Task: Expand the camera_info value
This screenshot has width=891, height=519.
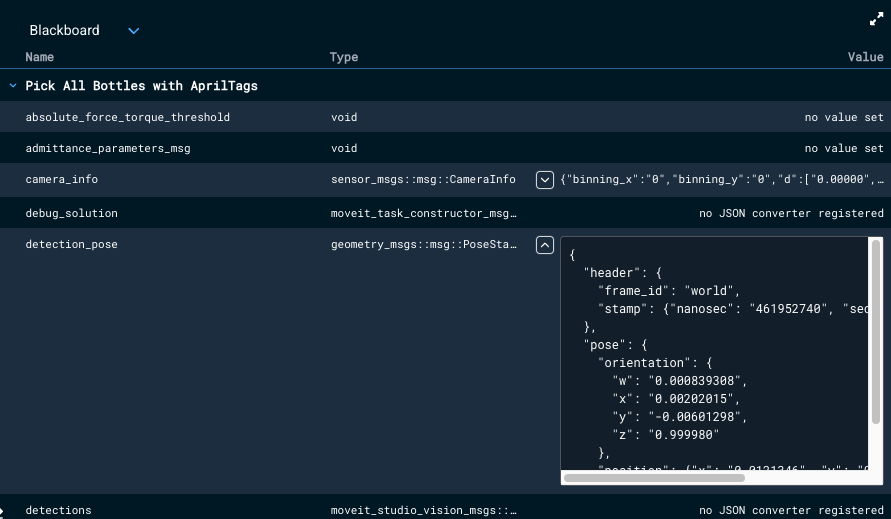Action: (545, 180)
